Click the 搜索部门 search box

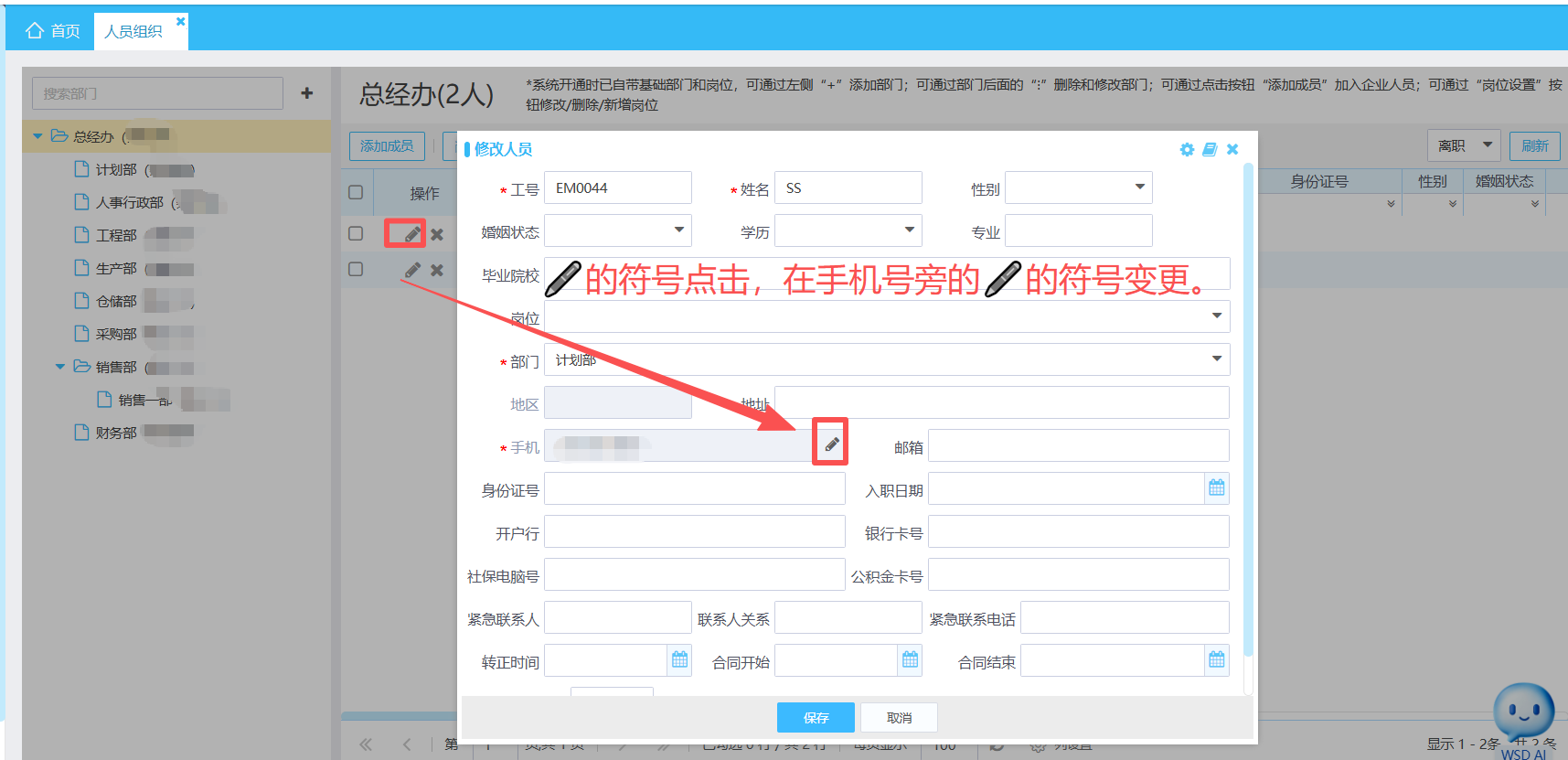coord(158,93)
